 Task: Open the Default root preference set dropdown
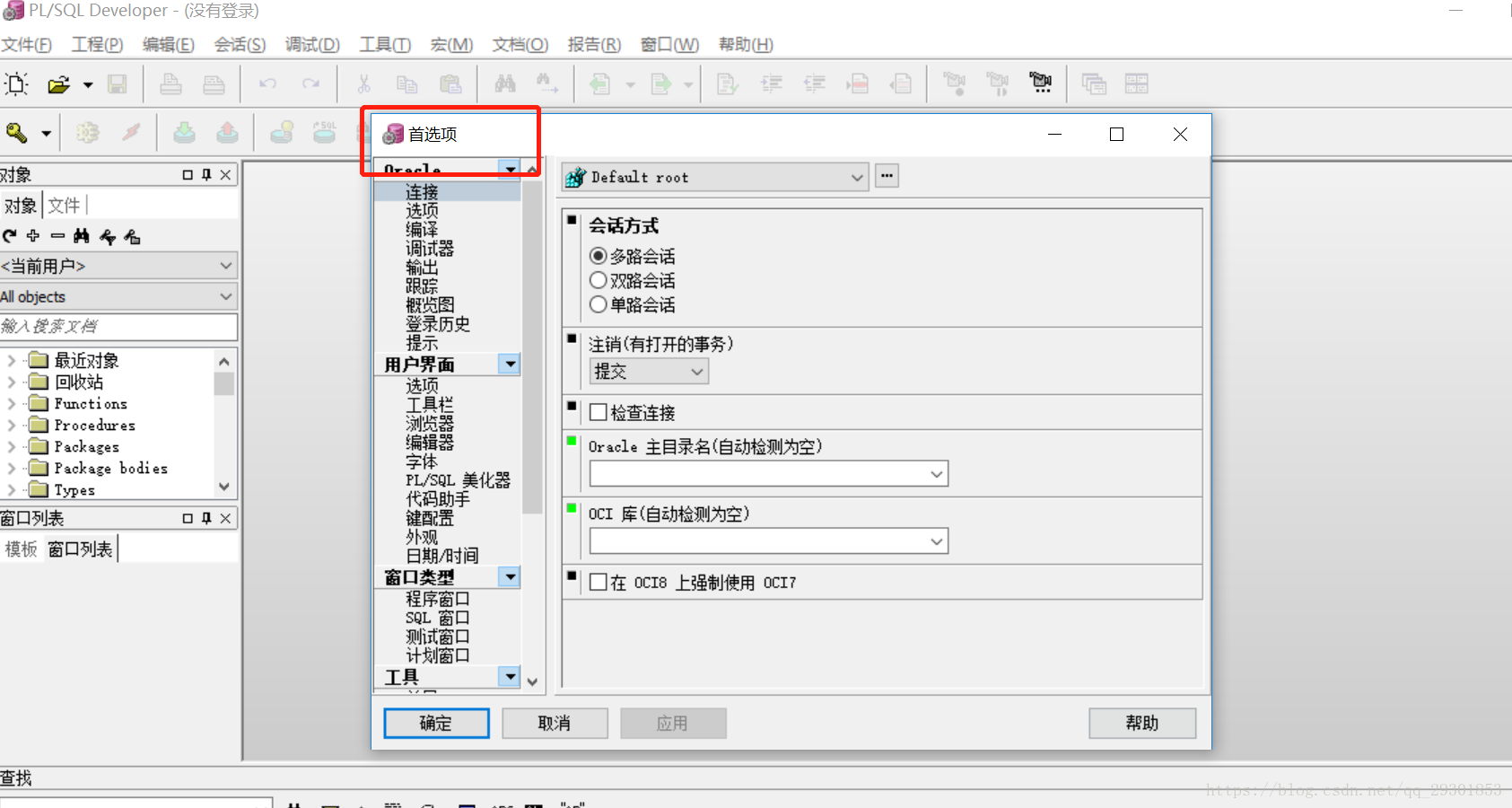pyautogui.click(x=715, y=177)
